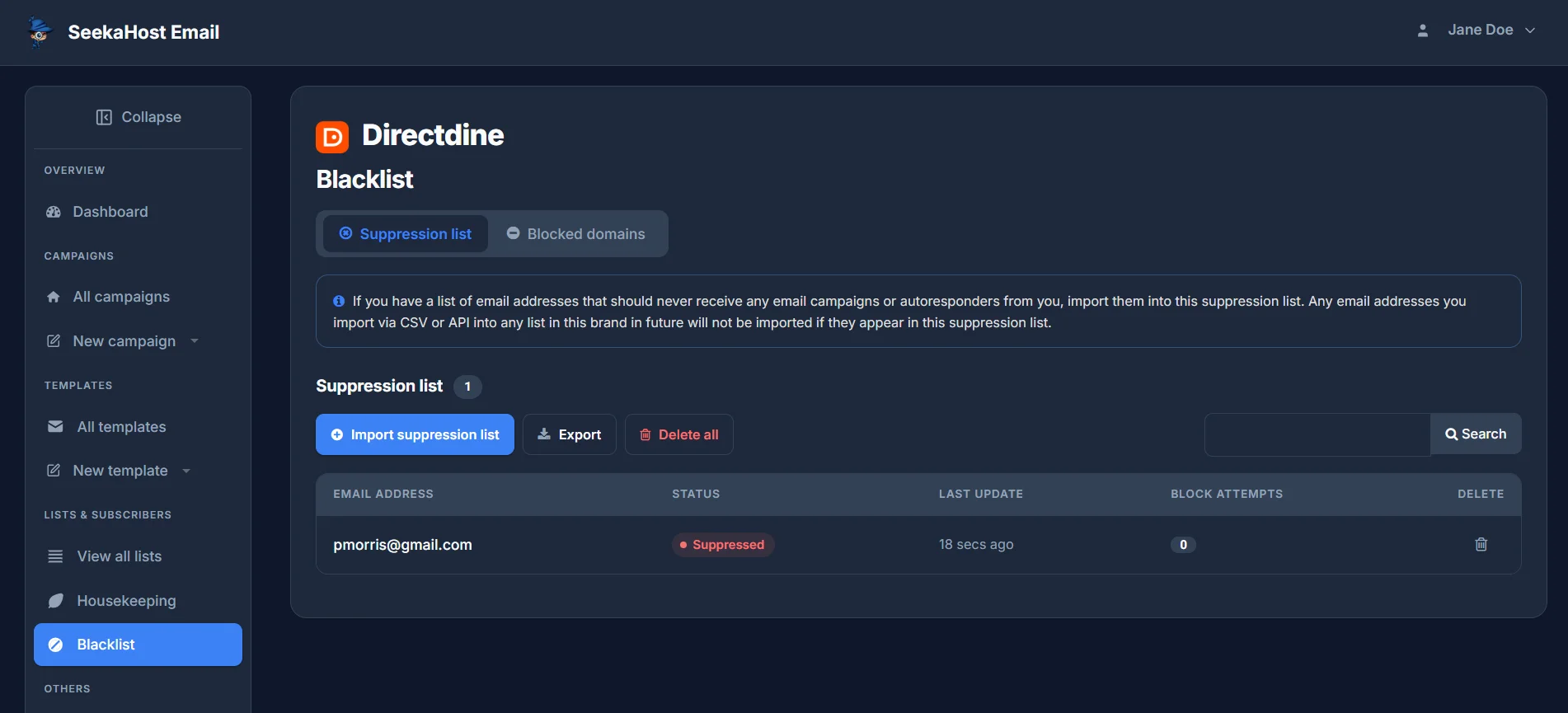The height and width of the screenshot is (713, 1568).
Task: Click the pmorris@gmail.com email address
Action: tap(402, 545)
